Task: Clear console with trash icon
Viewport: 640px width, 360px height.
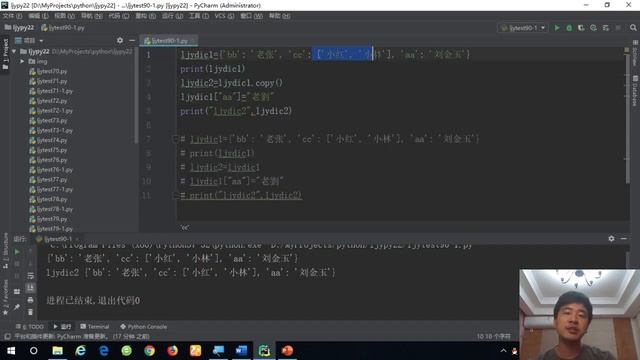Action: click(x=31, y=312)
